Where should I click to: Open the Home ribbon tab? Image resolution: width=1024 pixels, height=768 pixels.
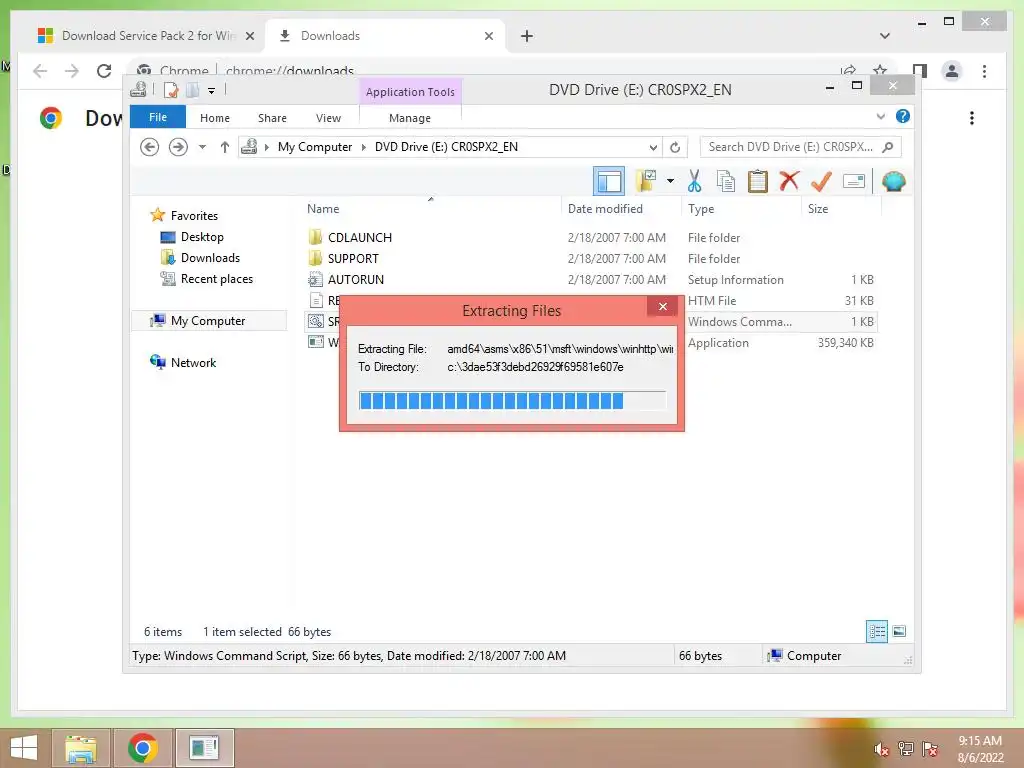215,118
